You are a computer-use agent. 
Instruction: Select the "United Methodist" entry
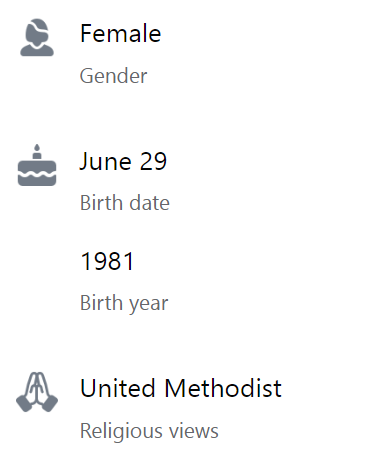point(181,388)
